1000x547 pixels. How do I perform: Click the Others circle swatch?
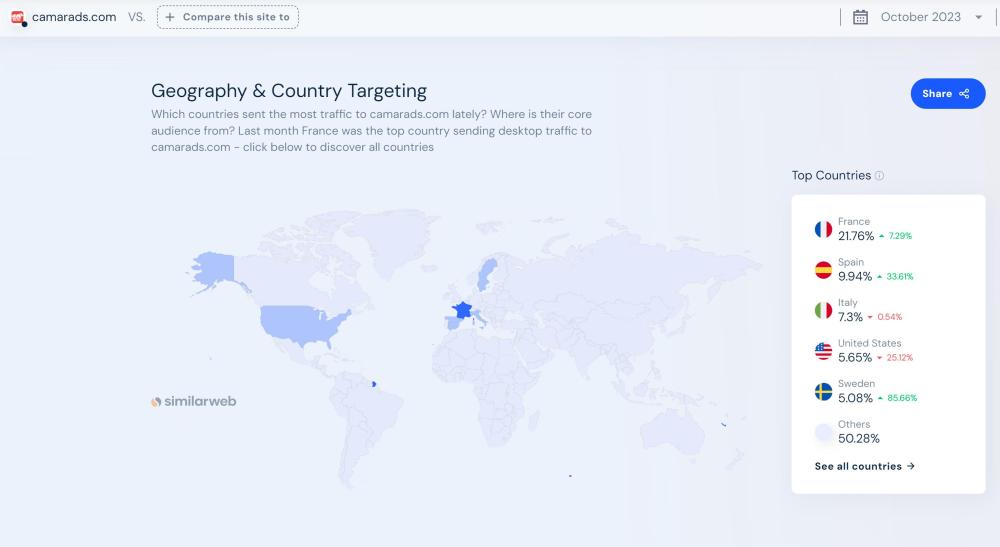click(x=823, y=432)
